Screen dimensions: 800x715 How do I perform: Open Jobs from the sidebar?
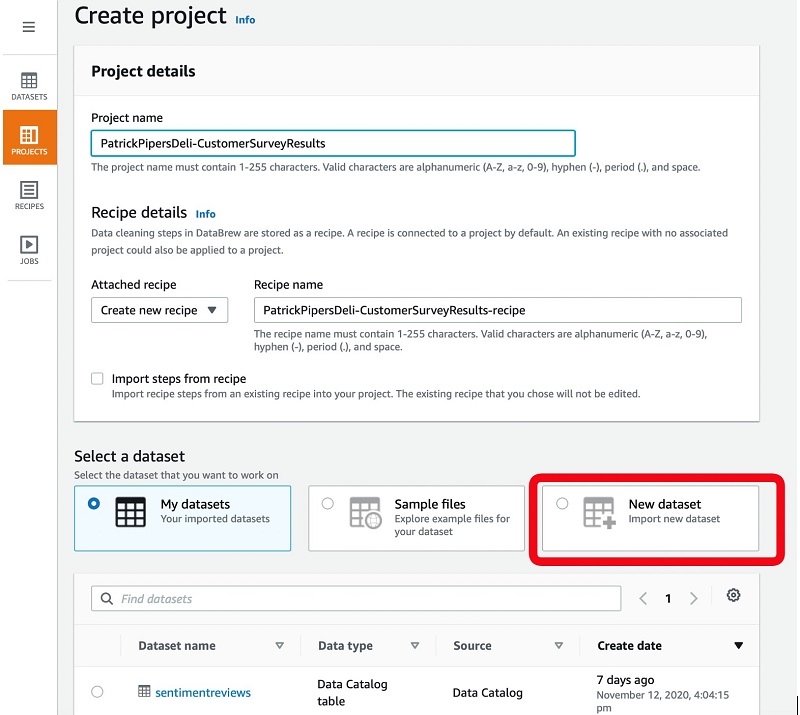[x=29, y=250]
